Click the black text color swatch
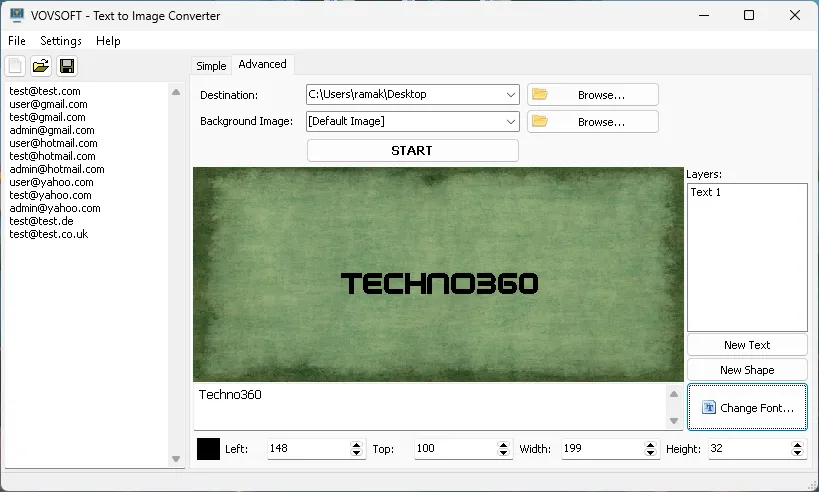Image resolution: width=819 pixels, height=492 pixels. (208, 449)
